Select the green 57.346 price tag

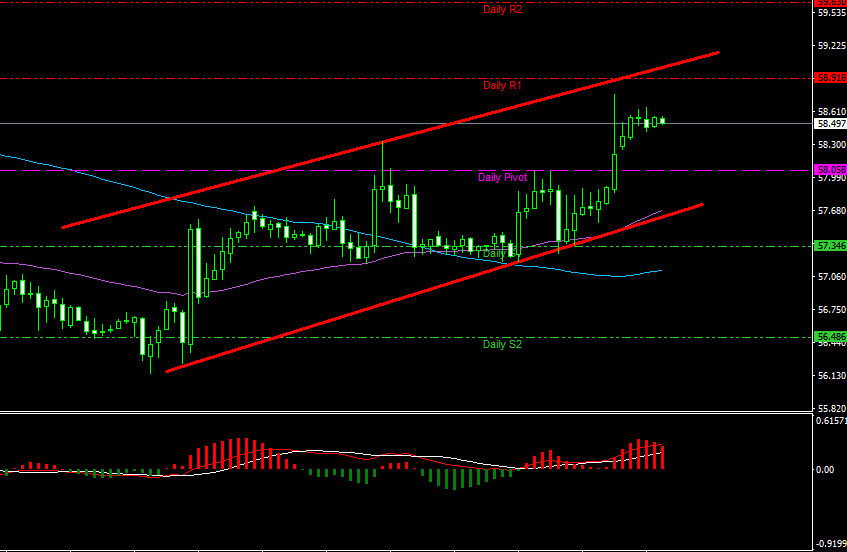point(831,246)
